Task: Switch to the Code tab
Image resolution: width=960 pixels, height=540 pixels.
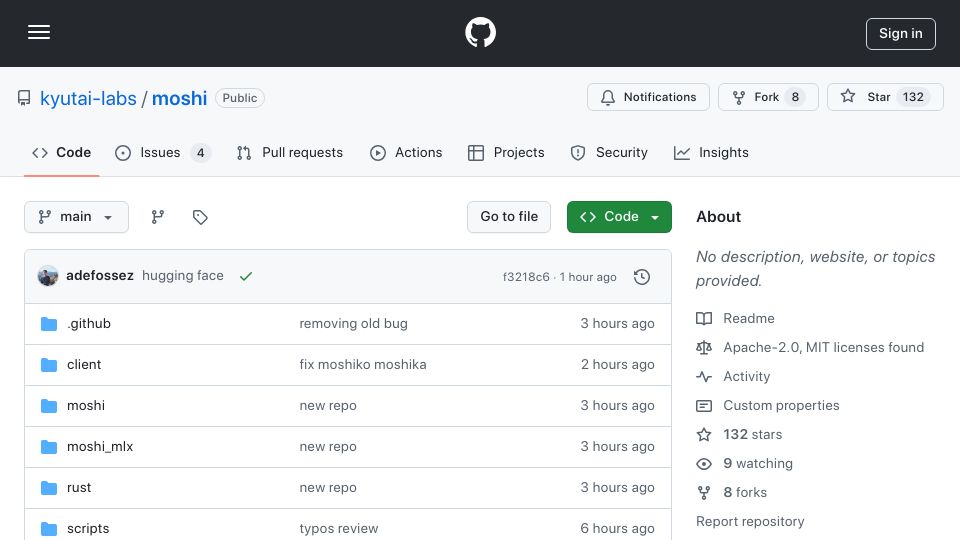Action: tap(62, 152)
